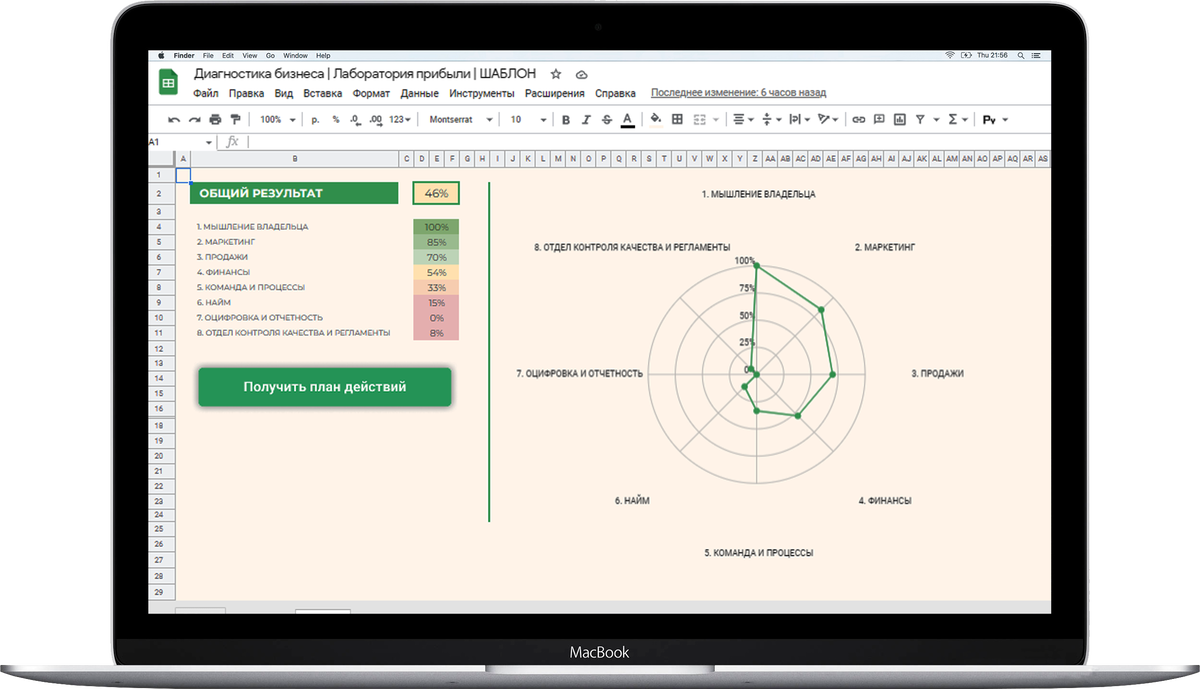Open the font size dropdown
This screenshot has width=1200, height=689.
click(x=529, y=120)
